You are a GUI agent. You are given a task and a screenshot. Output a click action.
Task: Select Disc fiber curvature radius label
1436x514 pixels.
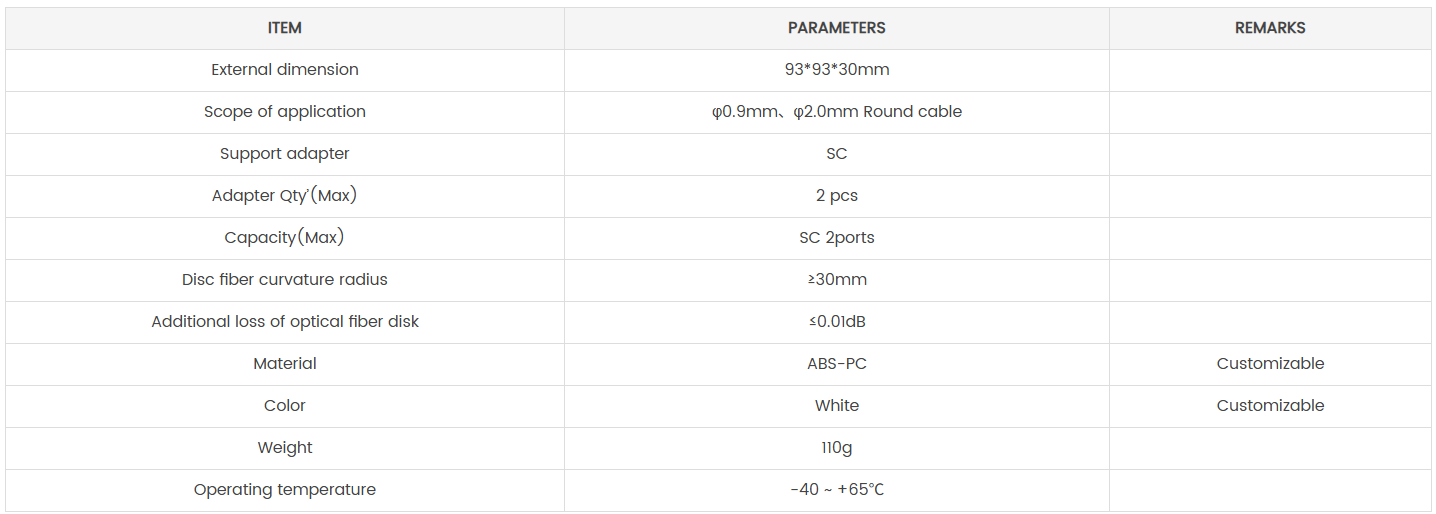(x=285, y=280)
